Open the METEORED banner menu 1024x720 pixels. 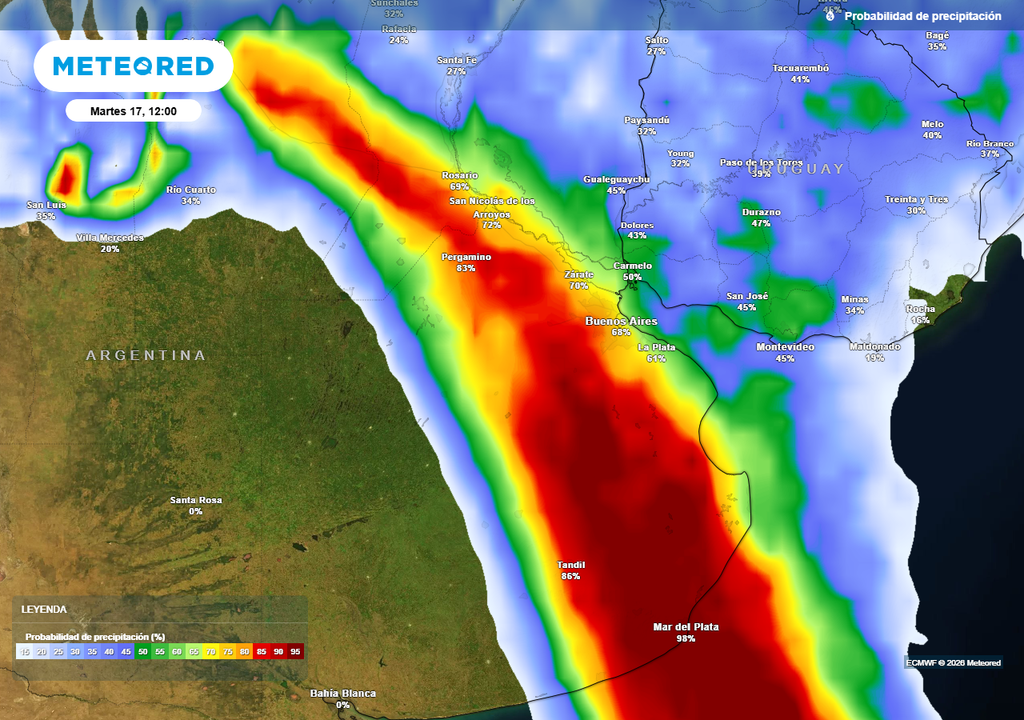135,66
